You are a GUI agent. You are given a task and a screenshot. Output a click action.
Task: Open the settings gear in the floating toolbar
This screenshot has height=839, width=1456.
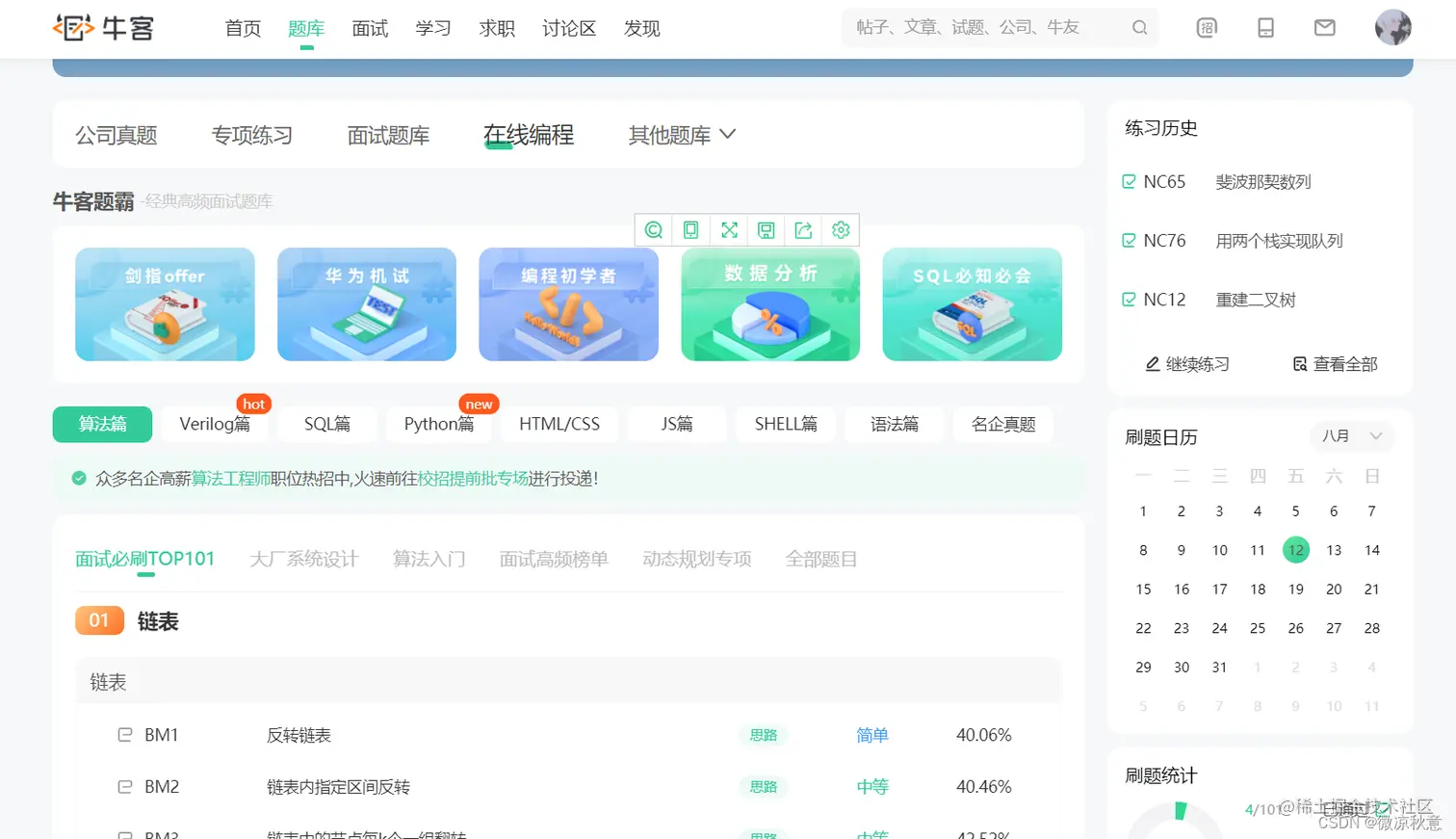coord(840,230)
